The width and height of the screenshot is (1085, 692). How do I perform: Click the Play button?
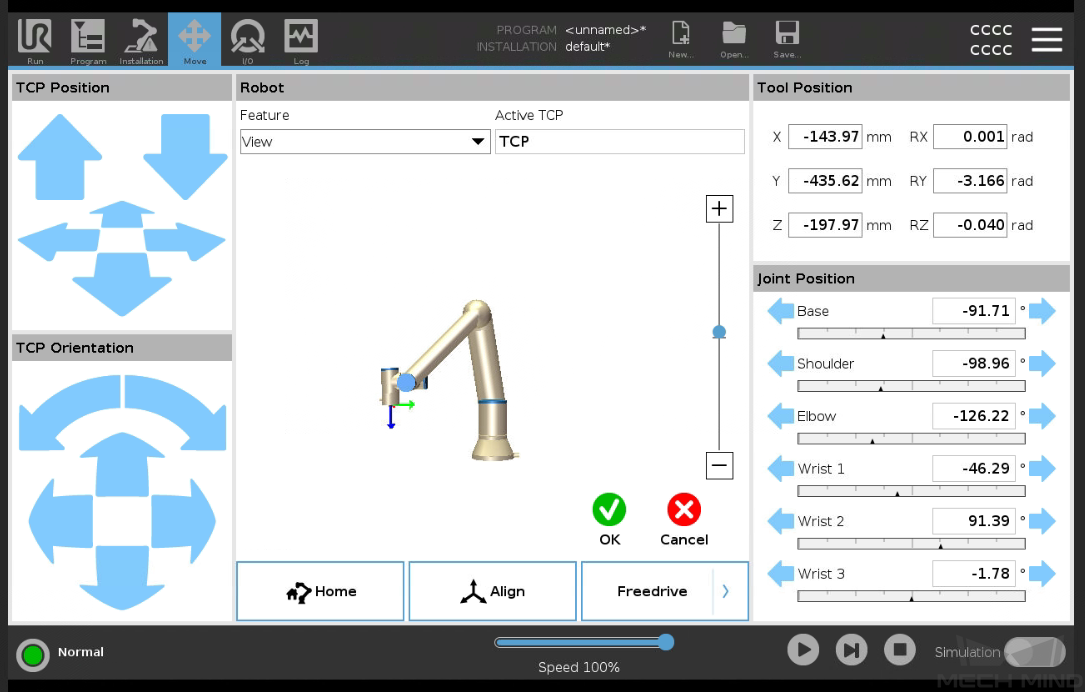(803, 650)
